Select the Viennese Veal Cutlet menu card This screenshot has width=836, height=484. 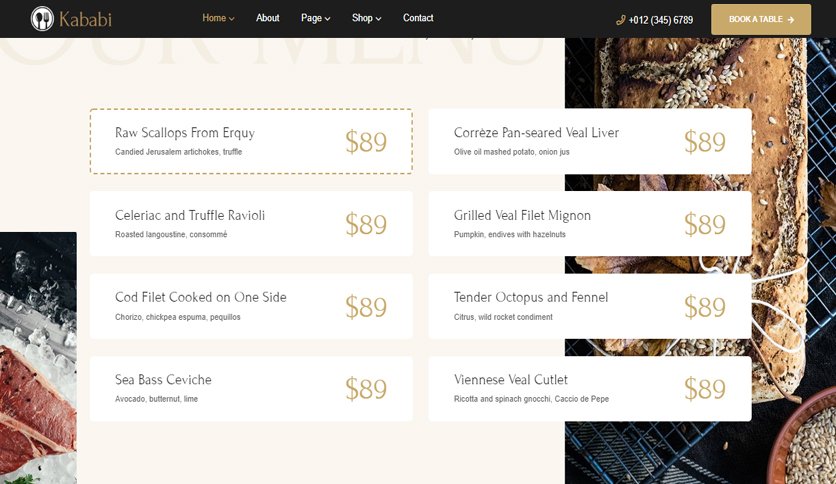[x=590, y=389]
